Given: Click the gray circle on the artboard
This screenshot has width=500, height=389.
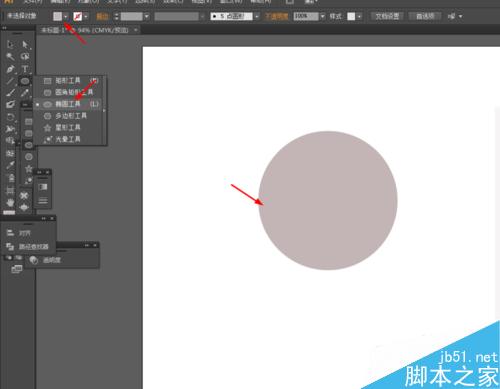Looking at the screenshot, I should coord(328,200).
